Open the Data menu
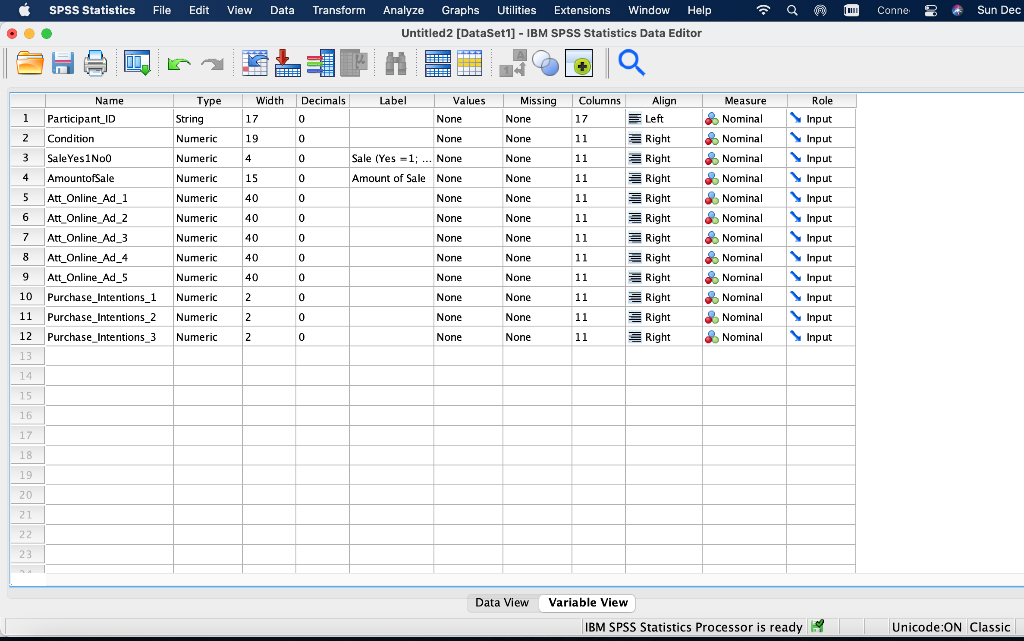Image resolution: width=1024 pixels, height=641 pixels. tap(282, 10)
